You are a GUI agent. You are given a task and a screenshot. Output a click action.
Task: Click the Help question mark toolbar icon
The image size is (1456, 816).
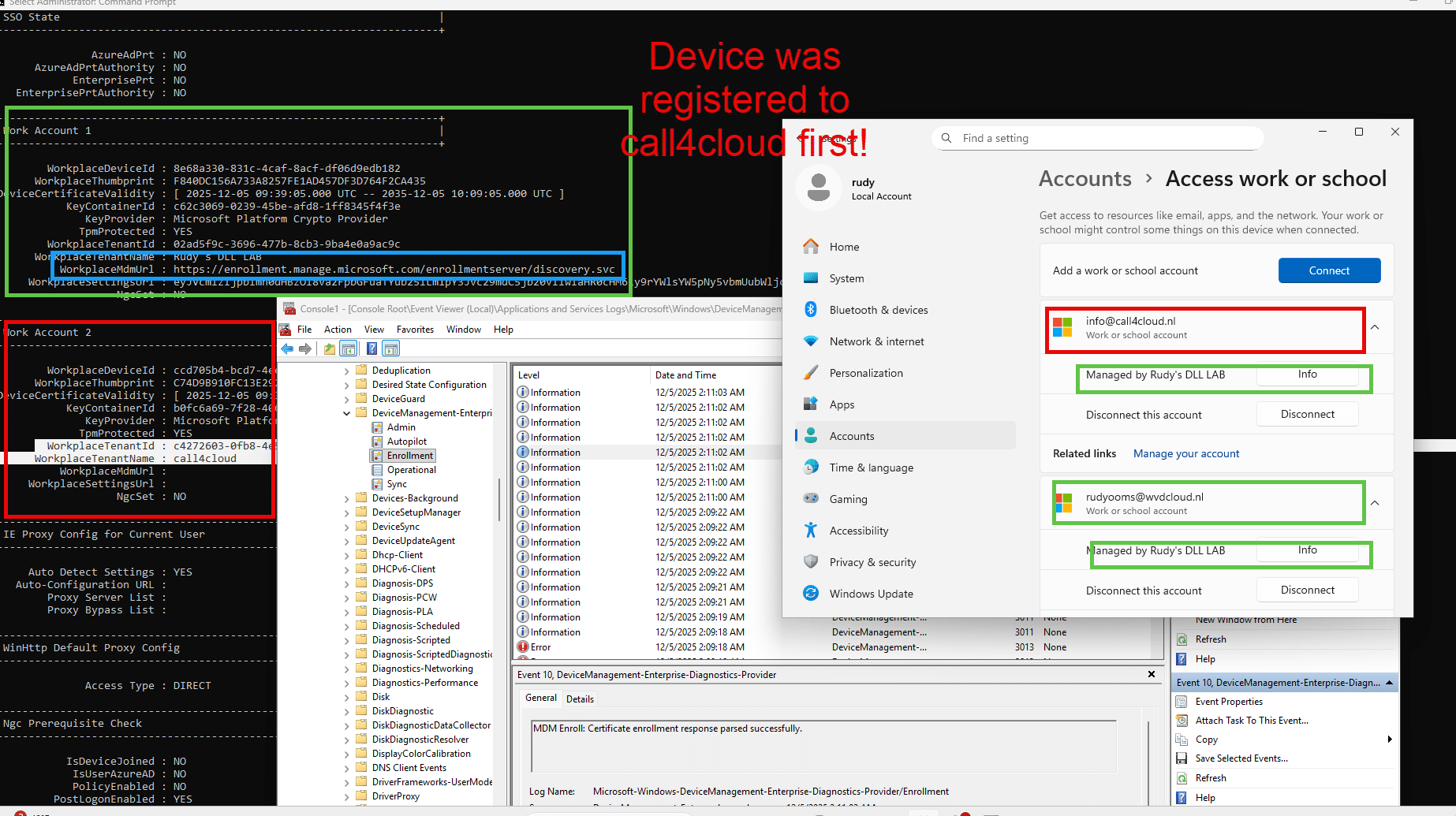(371, 348)
